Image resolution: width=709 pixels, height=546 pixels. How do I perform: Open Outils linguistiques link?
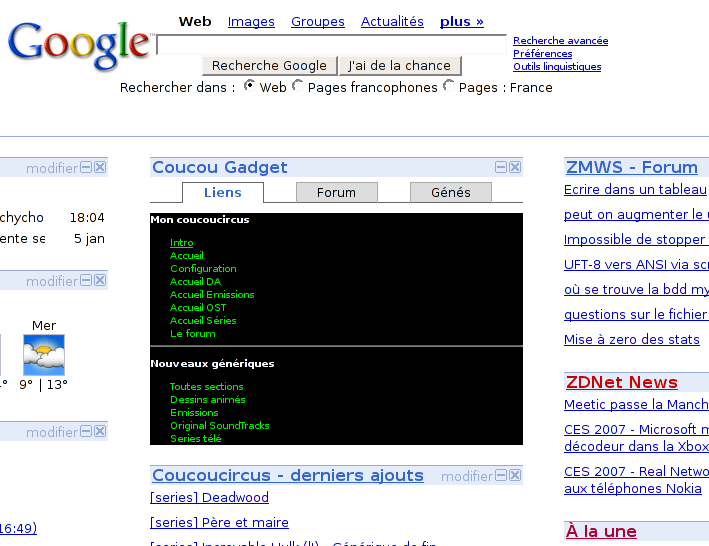[x=557, y=67]
